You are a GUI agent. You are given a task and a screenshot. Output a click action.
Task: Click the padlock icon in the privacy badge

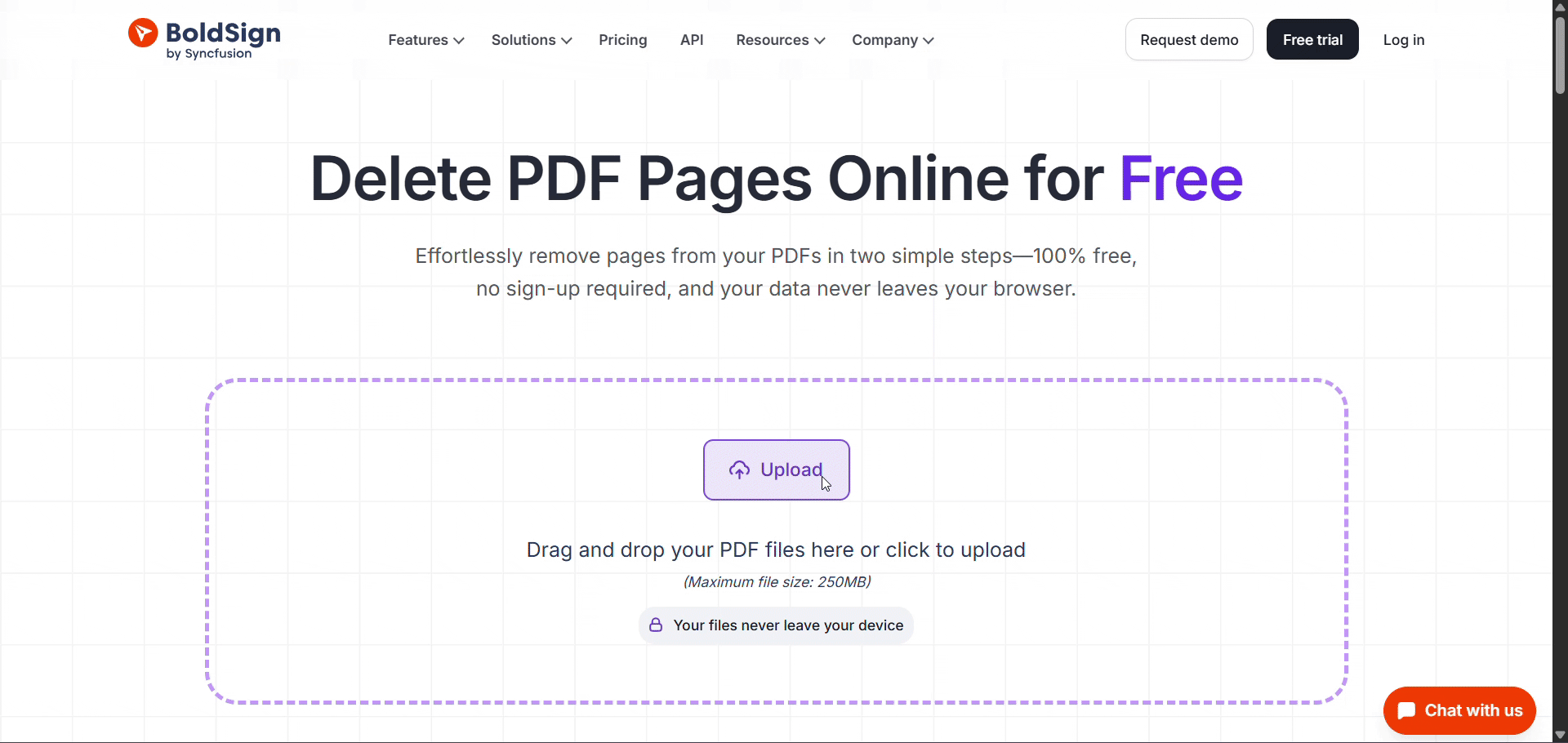pyautogui.click(x=656, y=625)
